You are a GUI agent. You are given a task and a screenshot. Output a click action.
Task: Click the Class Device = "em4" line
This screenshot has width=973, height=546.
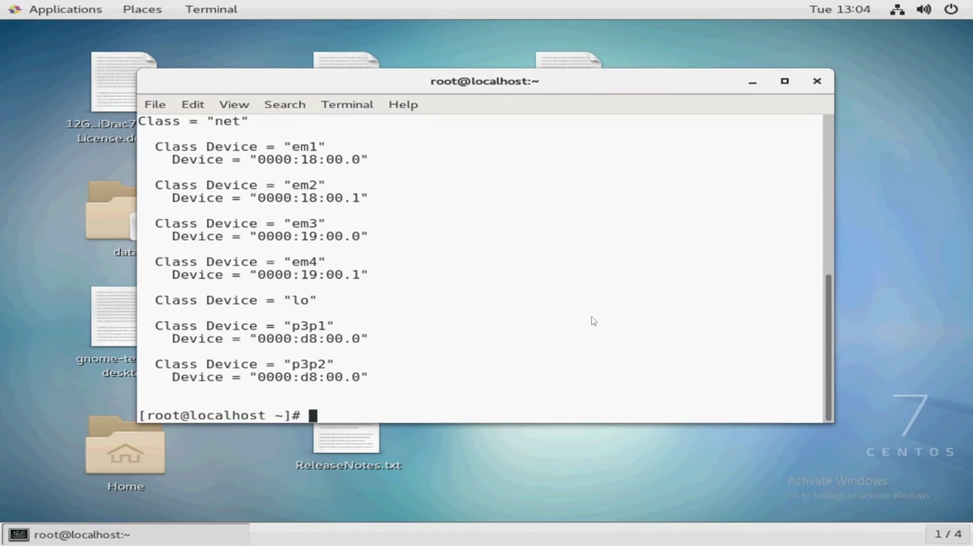click(x=240, y=262)
